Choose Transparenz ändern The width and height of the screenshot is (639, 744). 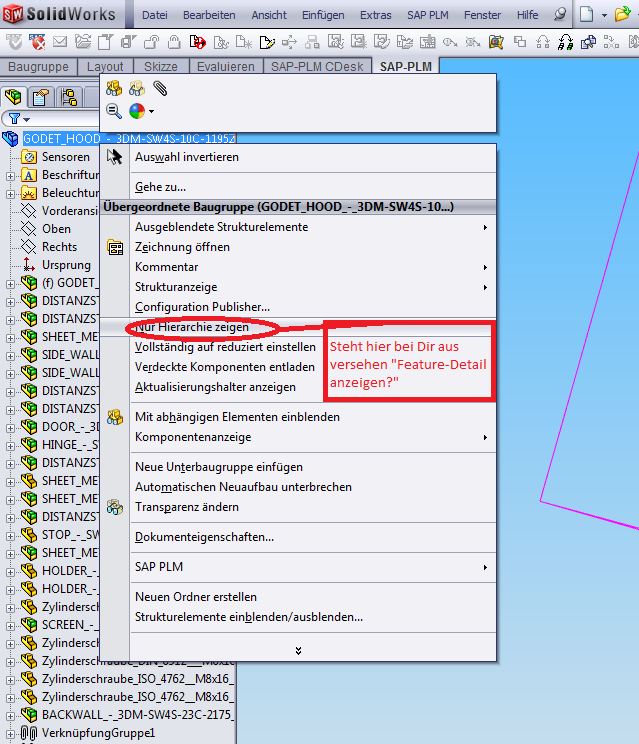pyautogui.click(x=298, y=507)
